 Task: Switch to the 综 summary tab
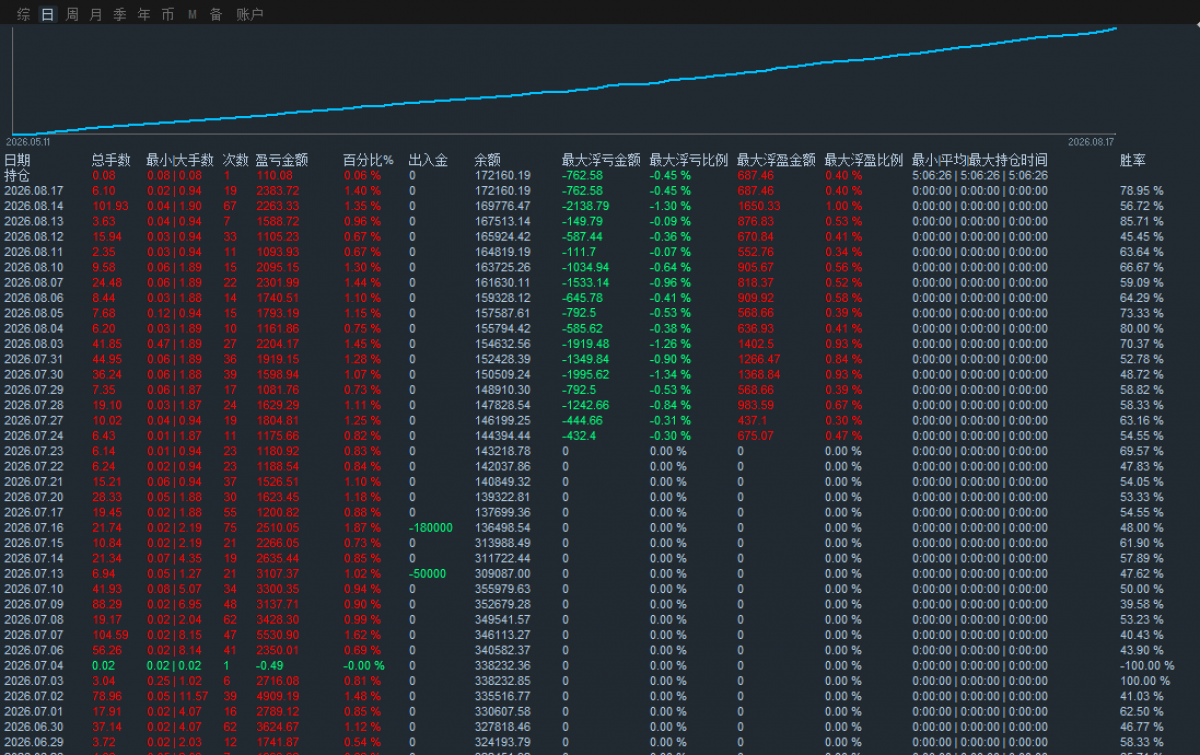click(24, 14)
